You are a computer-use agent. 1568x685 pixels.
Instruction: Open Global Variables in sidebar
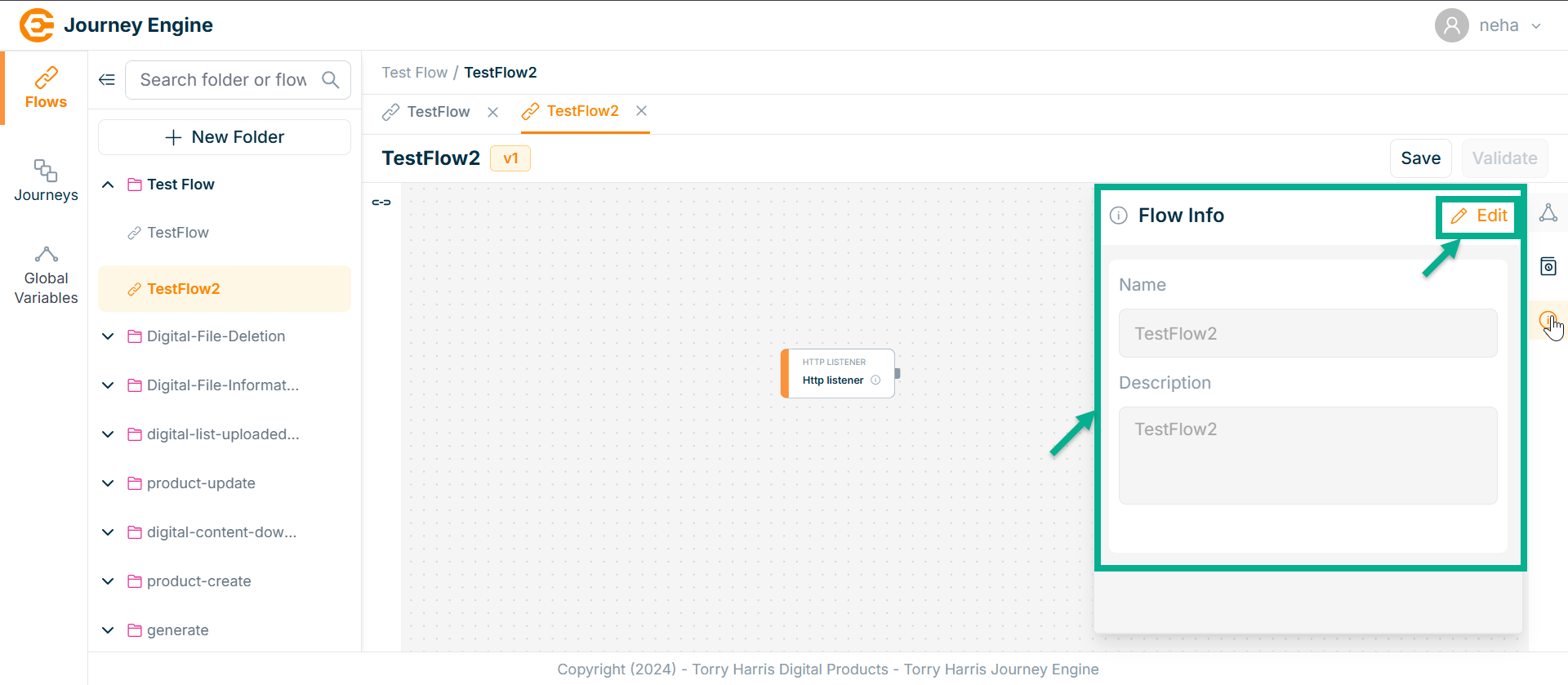(x=46, y=276)
